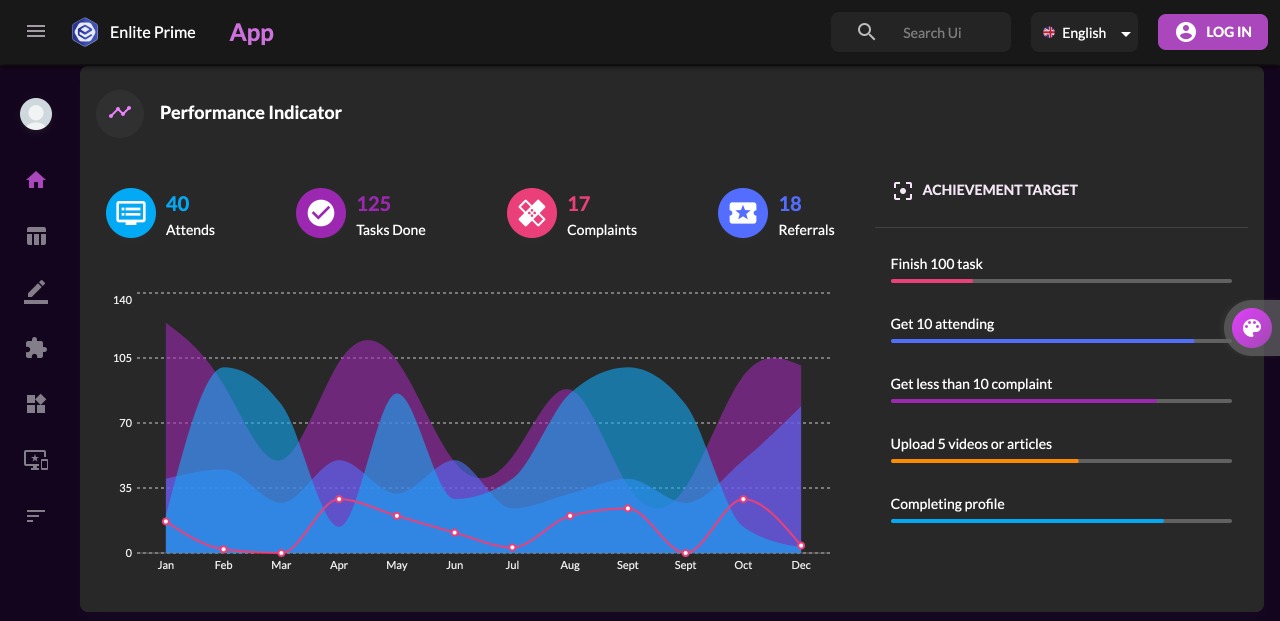Open the theme palette button
Screen dimensions: 1280x621
pos(1251,327)
